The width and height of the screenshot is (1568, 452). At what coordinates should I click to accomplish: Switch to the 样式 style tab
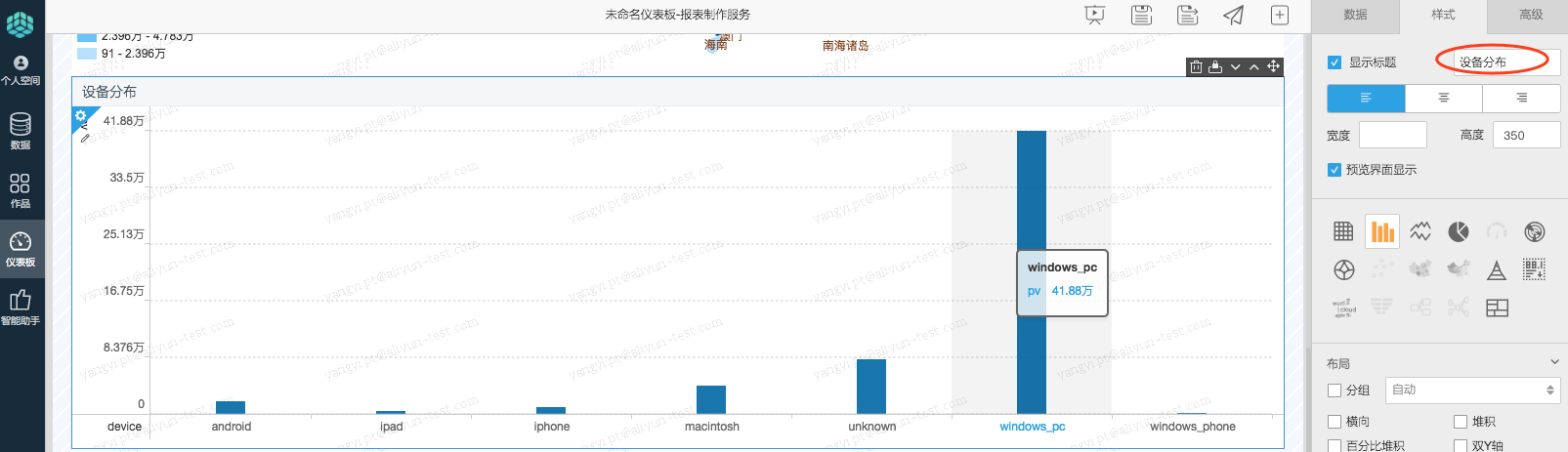[x=1443, y=15]
